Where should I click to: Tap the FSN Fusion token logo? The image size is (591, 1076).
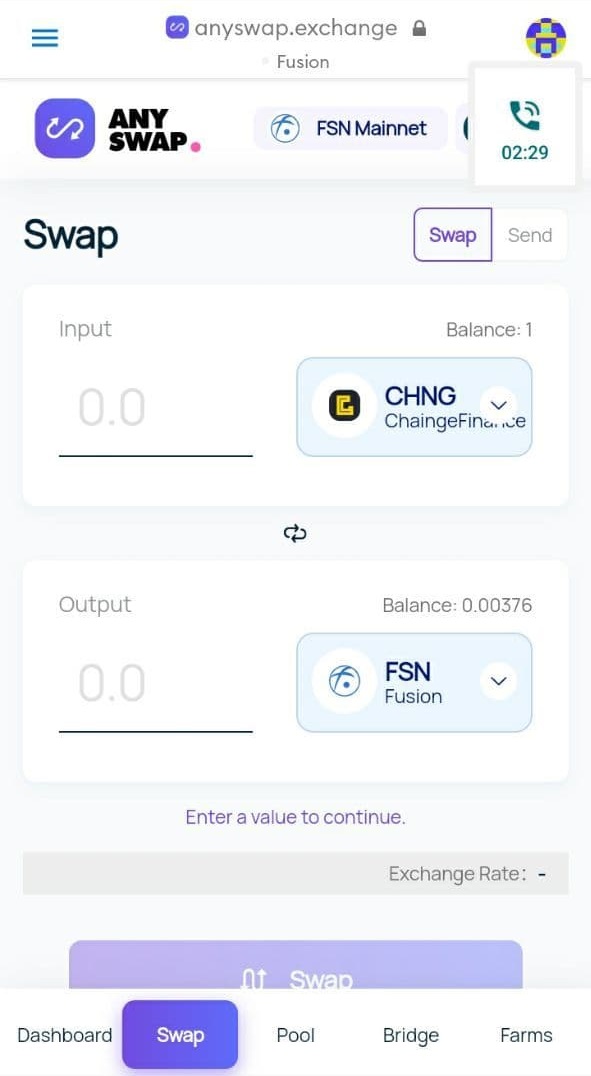click(345, 682)
